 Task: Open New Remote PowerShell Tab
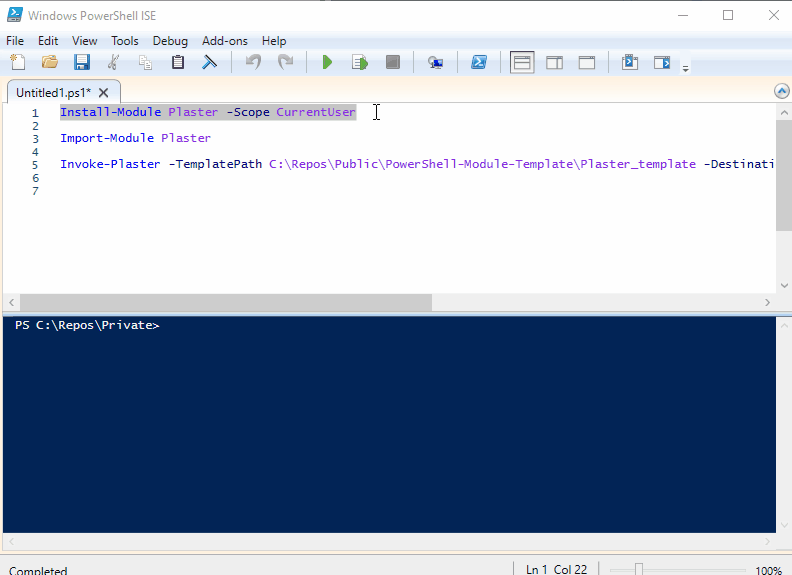pos(435,62)
